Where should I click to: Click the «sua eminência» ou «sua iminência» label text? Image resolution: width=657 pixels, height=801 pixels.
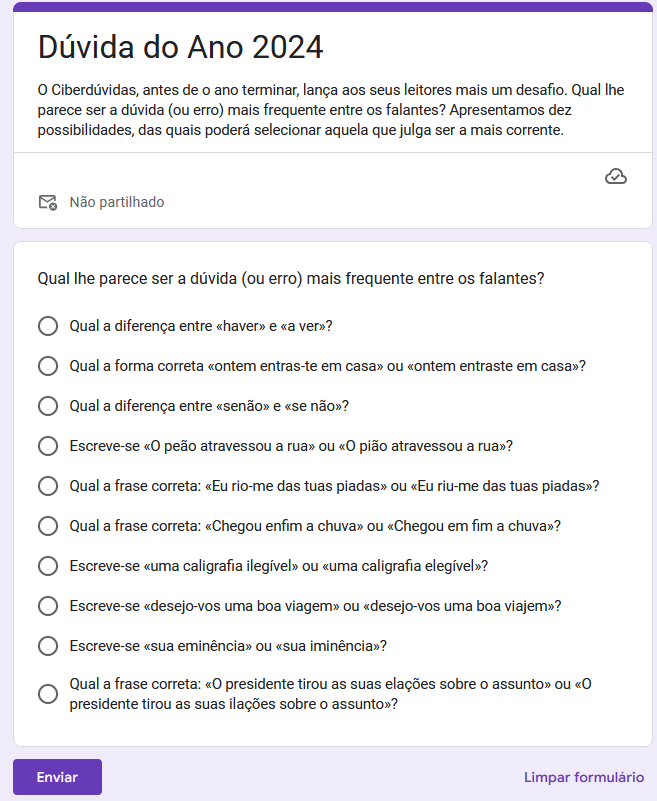[228, 646]
